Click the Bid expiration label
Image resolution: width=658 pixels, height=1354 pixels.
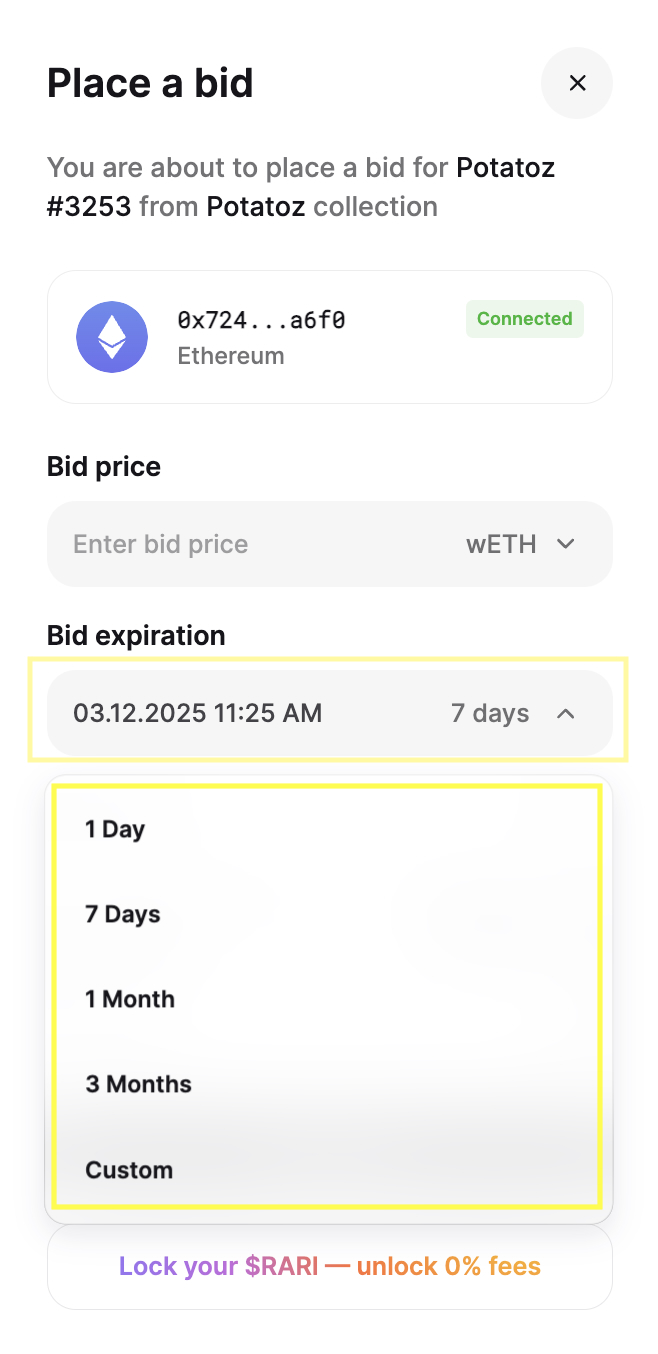(x=136, y=636)
